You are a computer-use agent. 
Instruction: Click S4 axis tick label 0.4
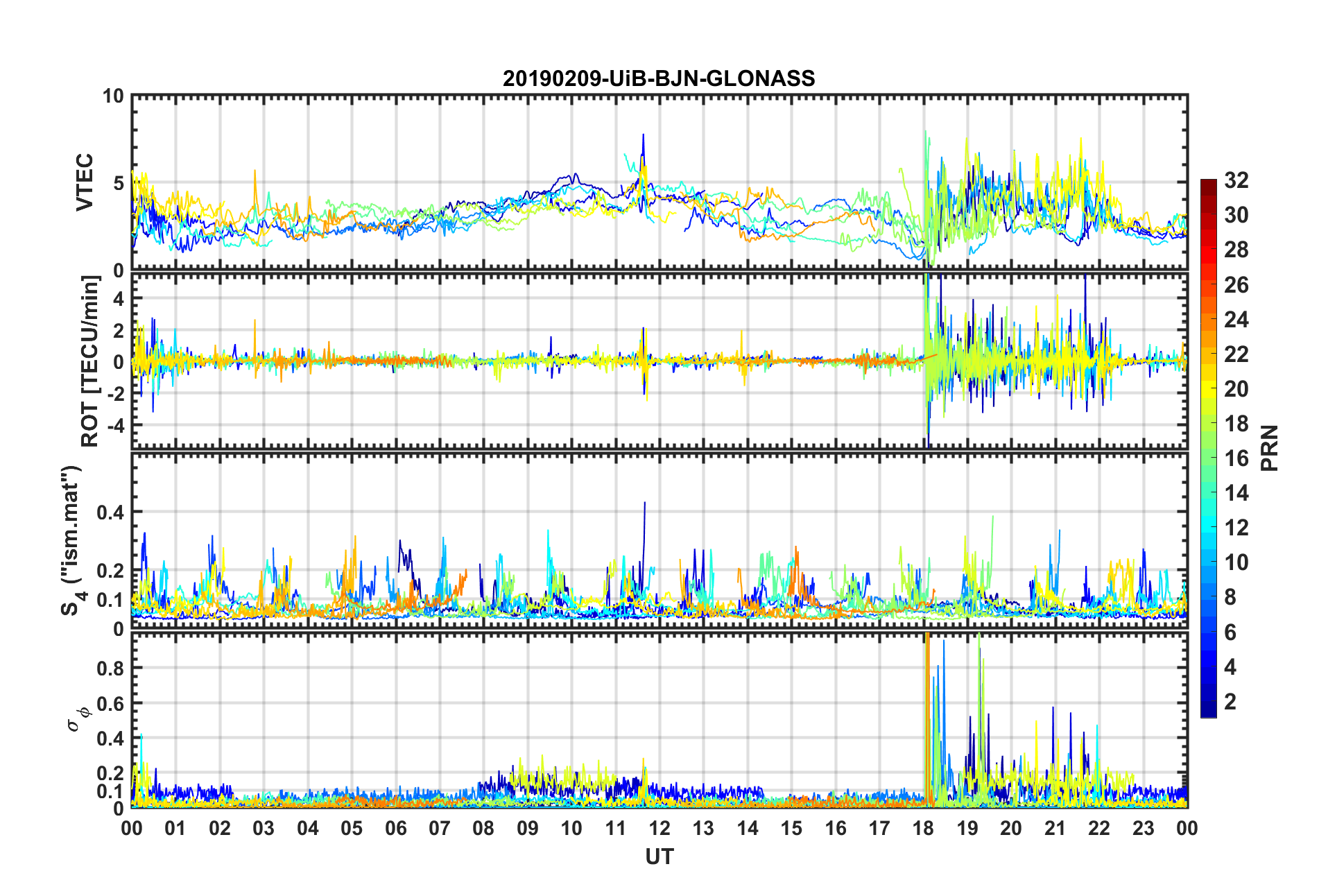pyautogui.click(x=111, y=512)
